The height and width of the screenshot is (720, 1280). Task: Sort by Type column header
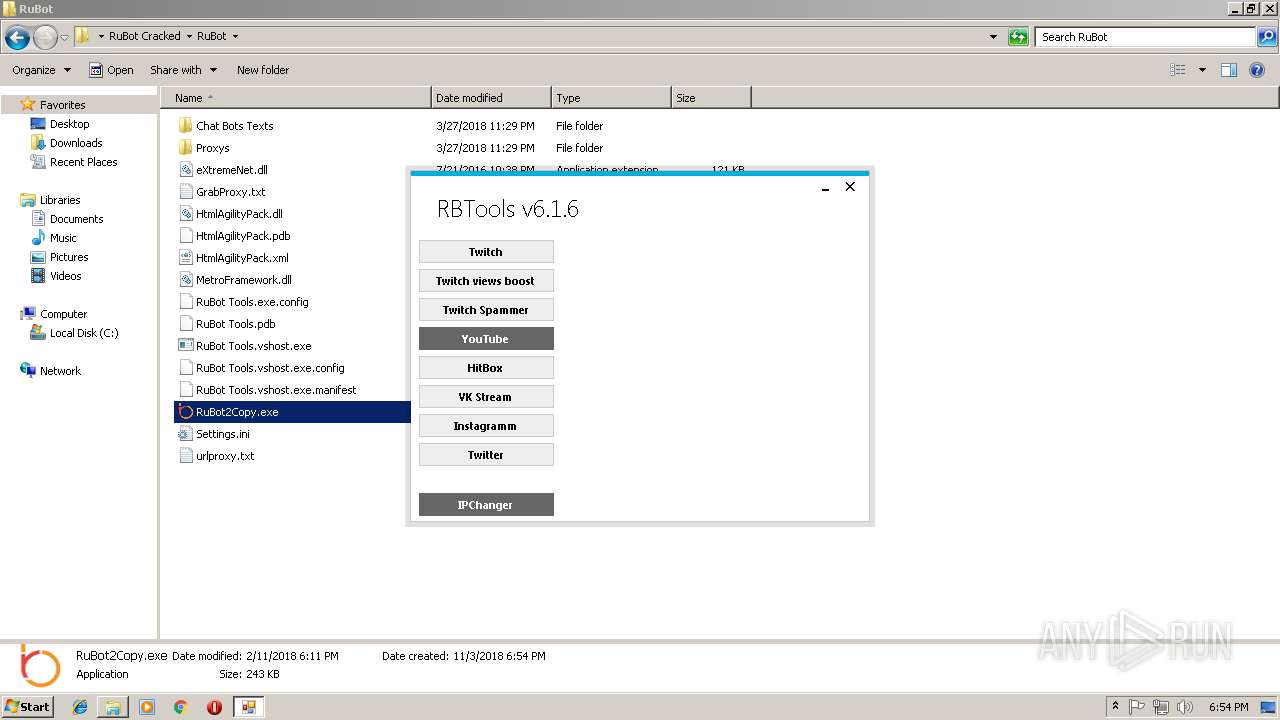(611, 98)
